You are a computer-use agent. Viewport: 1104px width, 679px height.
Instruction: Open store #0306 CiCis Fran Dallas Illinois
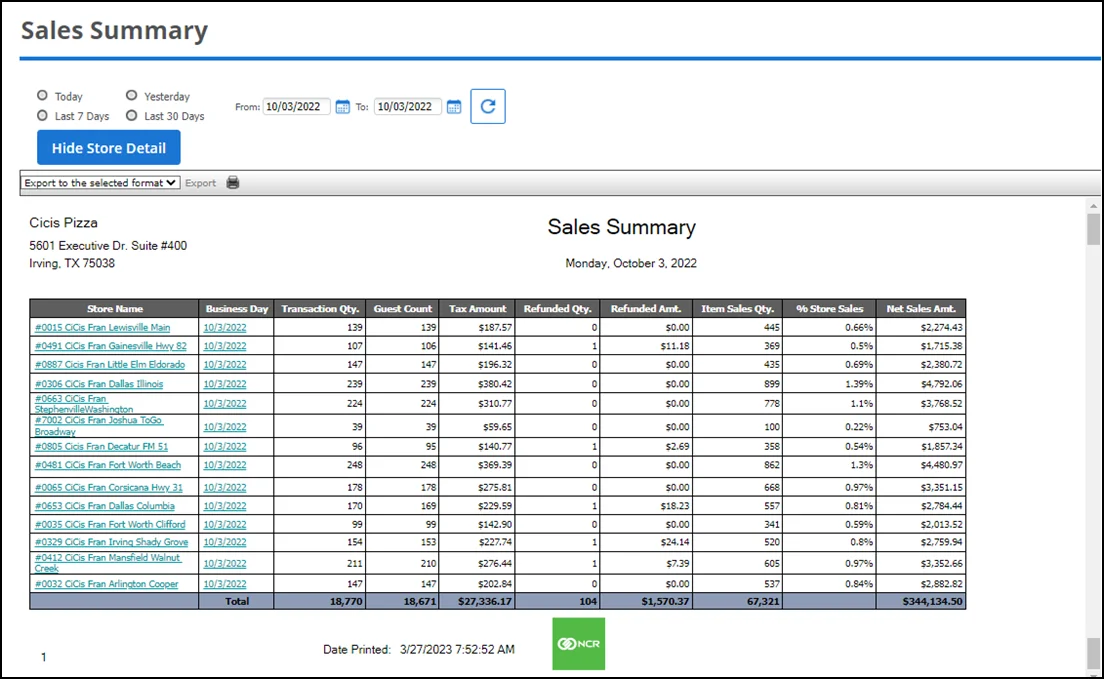pos(99,384)
